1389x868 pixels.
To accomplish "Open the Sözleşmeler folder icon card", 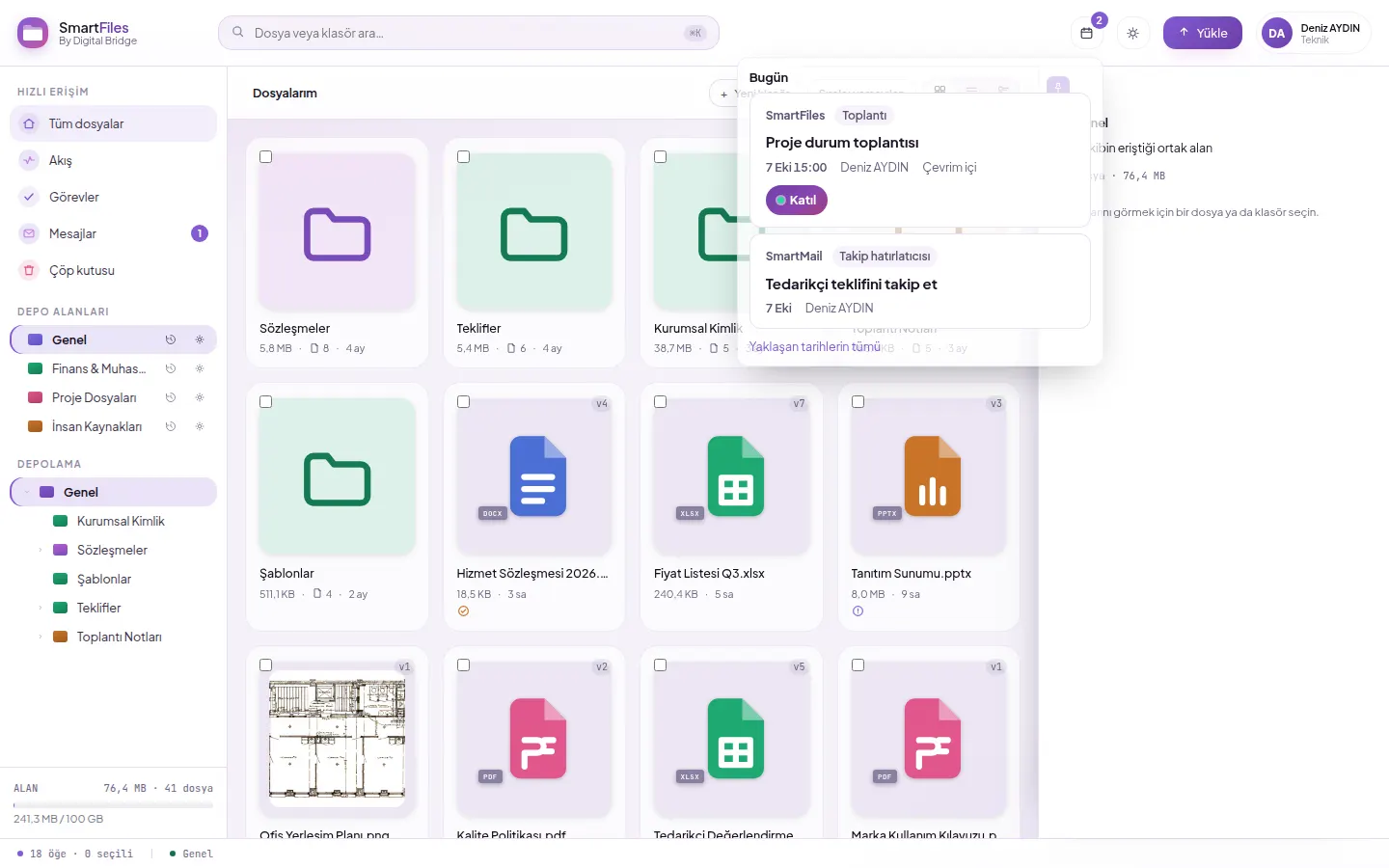I will (338, 231).
